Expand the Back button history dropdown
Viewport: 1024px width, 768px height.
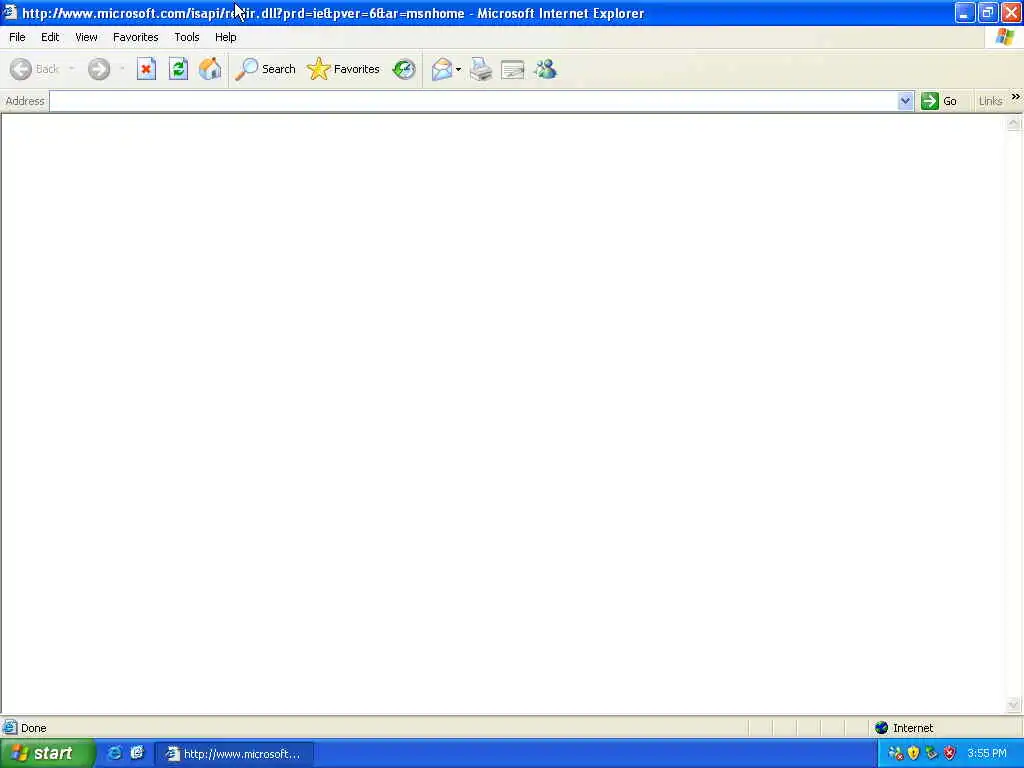pyautogui.click(x=72, y=69)
